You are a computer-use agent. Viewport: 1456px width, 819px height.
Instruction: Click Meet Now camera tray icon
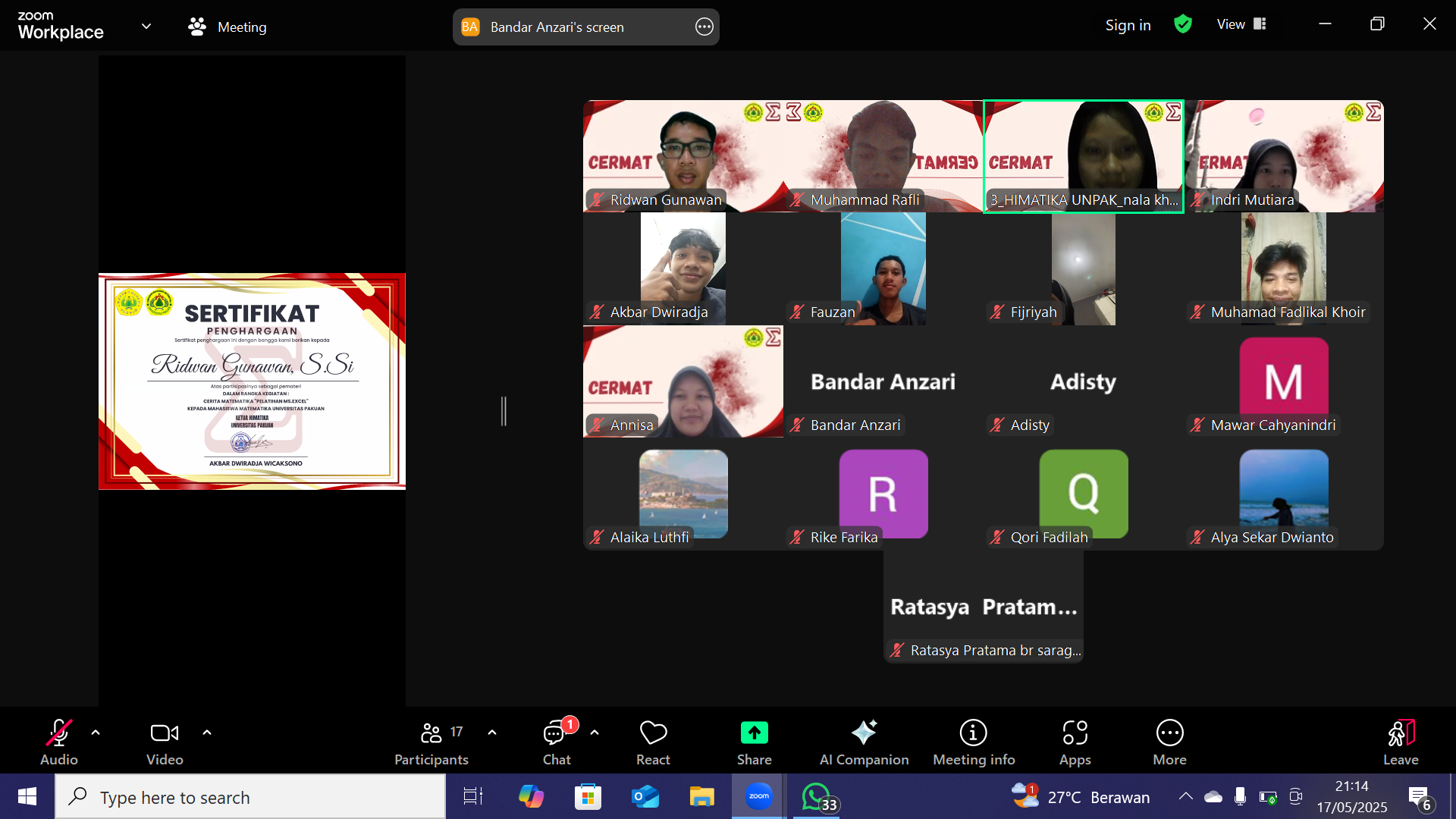(x=1295, y=796)
